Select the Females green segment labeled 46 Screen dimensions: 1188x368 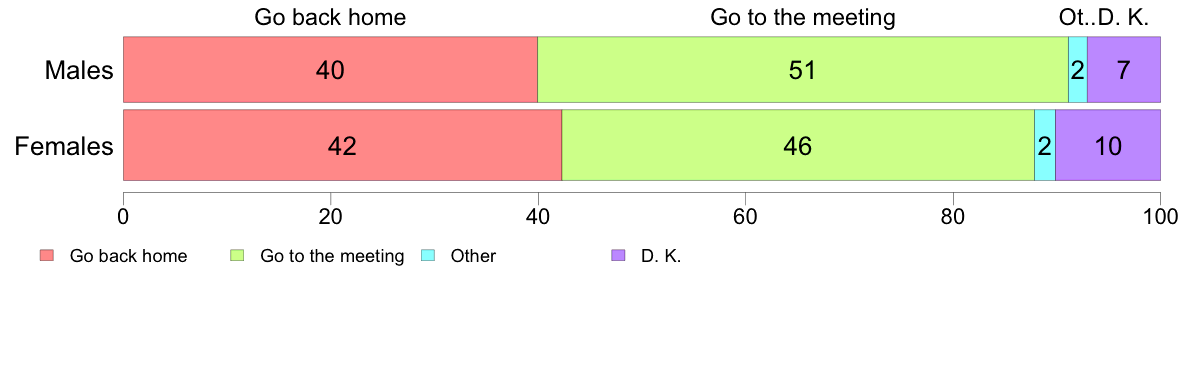coord(798,145)
